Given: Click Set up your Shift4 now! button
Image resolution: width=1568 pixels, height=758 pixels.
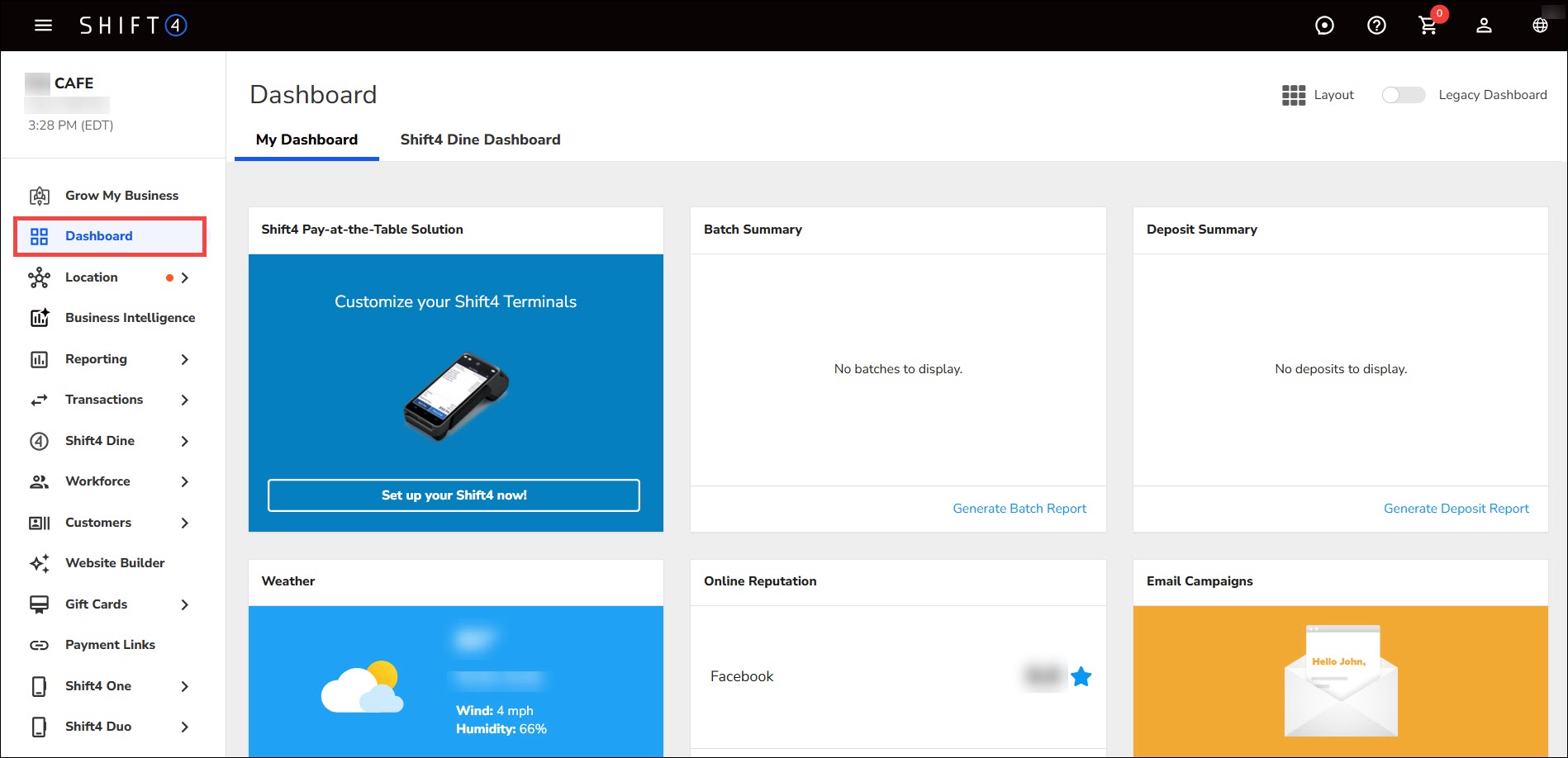Looking at the screenshot, I should pyautogui.click(x=454, y=495).
